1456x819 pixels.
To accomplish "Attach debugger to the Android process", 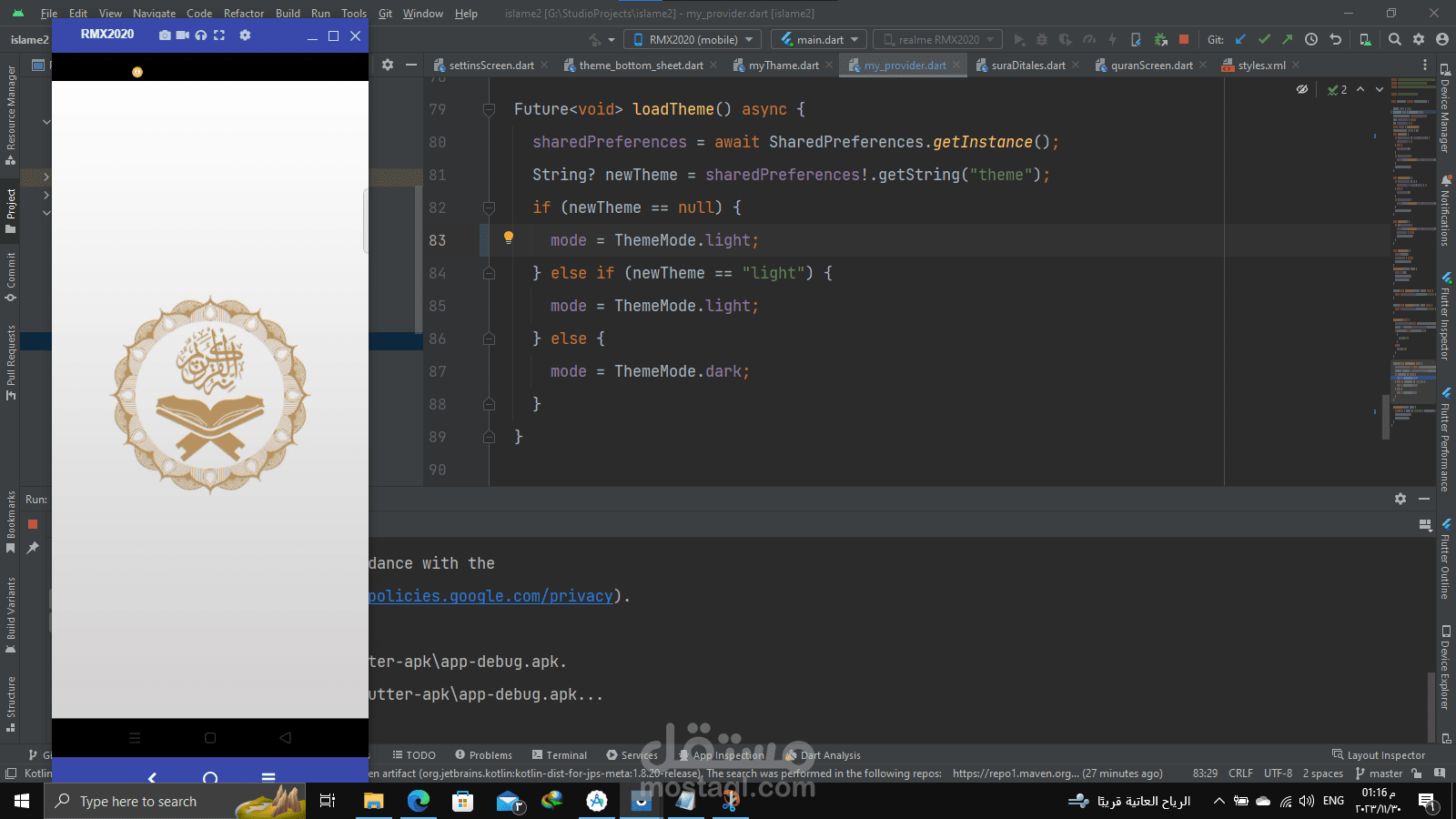I will 1160,39.
